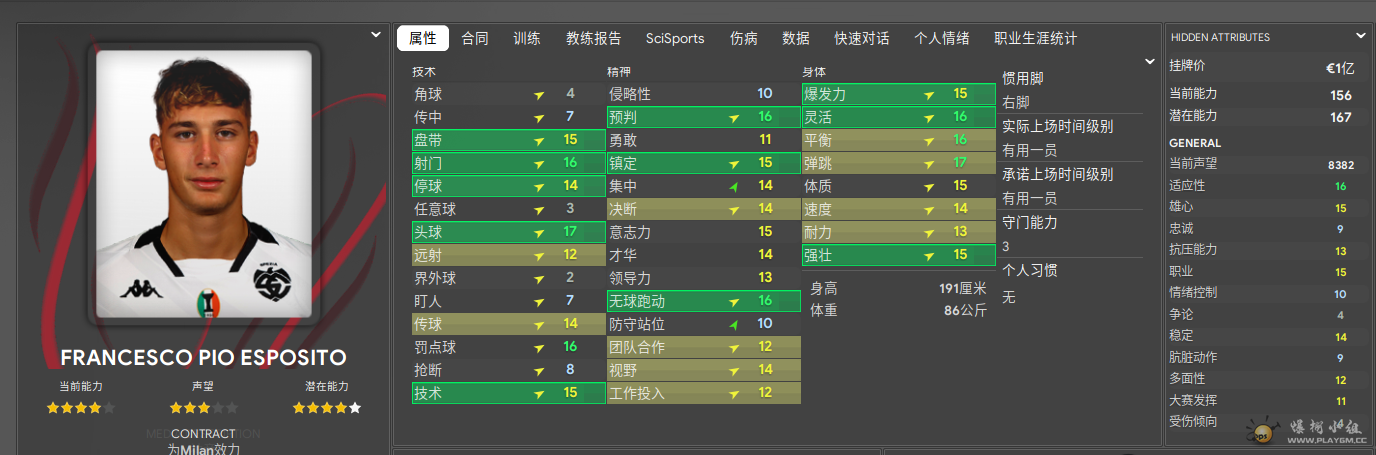
Task: Click the arrow icon on 爆发力 row
Action: pos(929,94)
